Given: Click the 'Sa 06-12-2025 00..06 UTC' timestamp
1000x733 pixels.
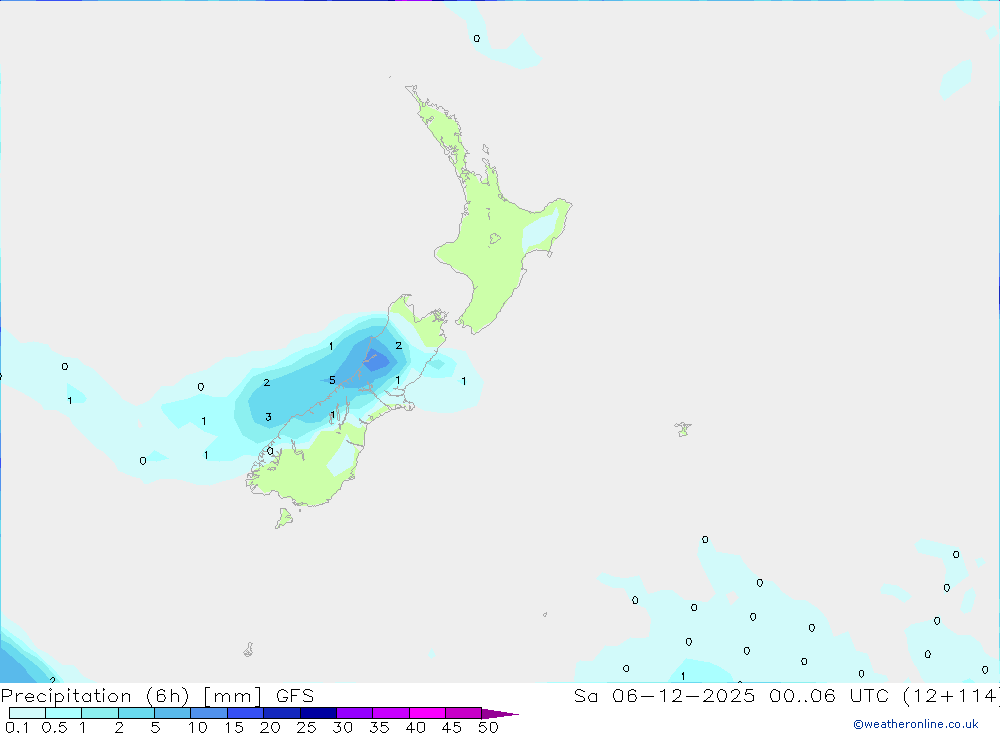Looking at the screenshot, I should coord(732,695).
